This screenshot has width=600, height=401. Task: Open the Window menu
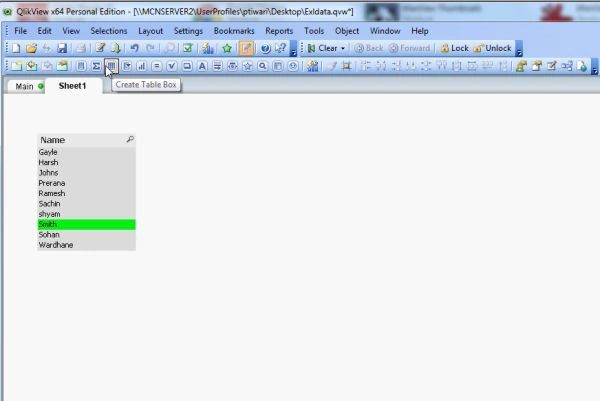tap(385, 31)
